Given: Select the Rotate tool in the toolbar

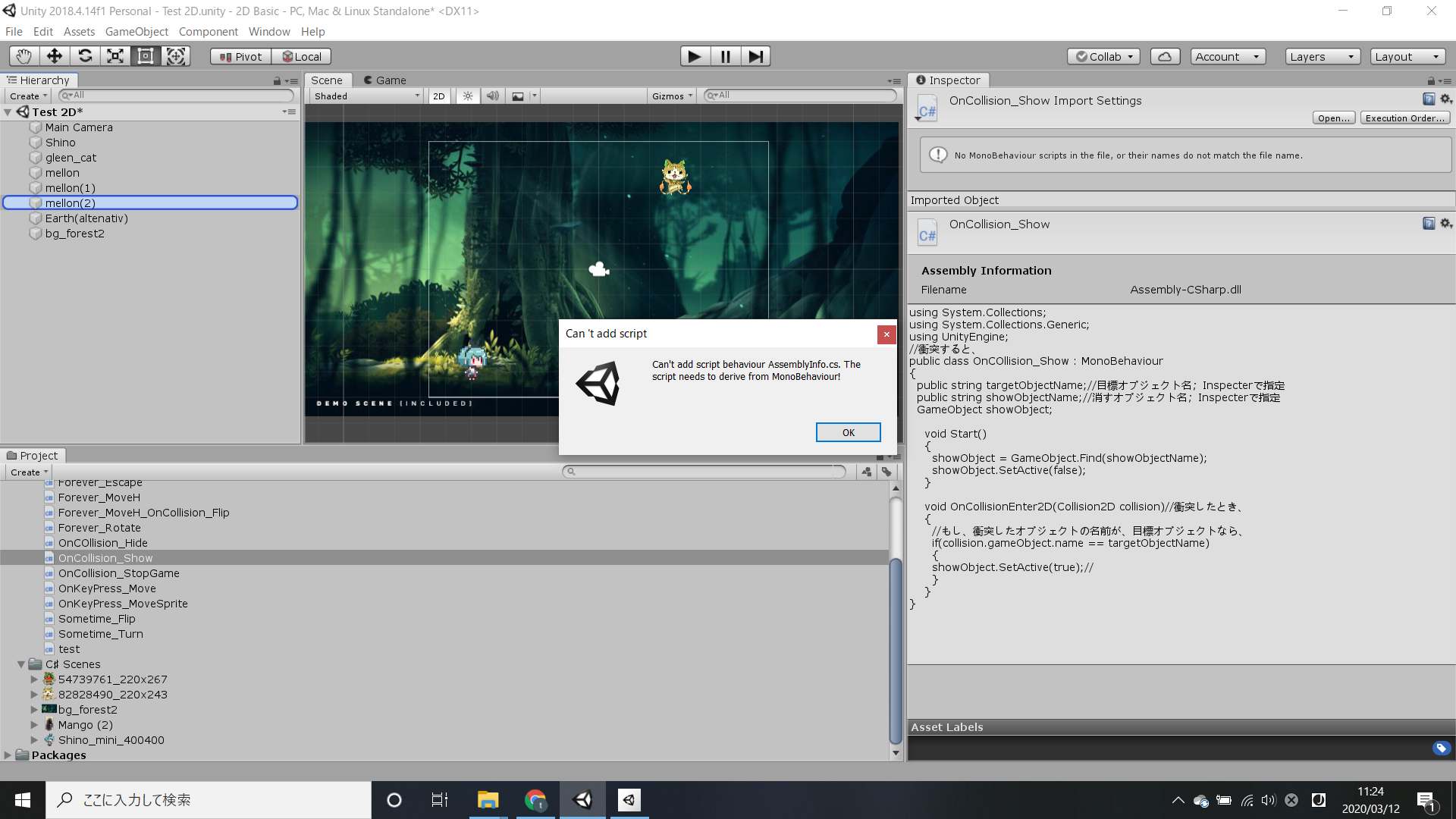Looking at the screenshot, I should click(x=85, y=56).
